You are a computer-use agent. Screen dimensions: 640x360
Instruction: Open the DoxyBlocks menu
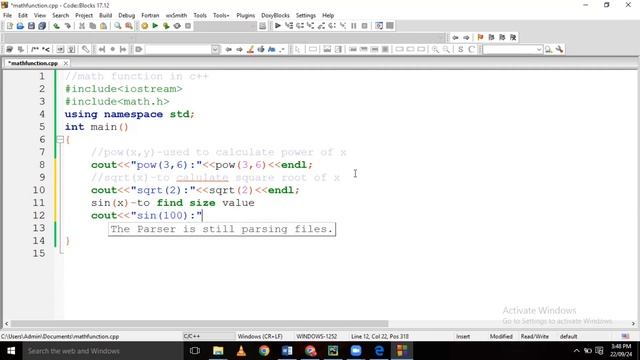click(275, 16)
